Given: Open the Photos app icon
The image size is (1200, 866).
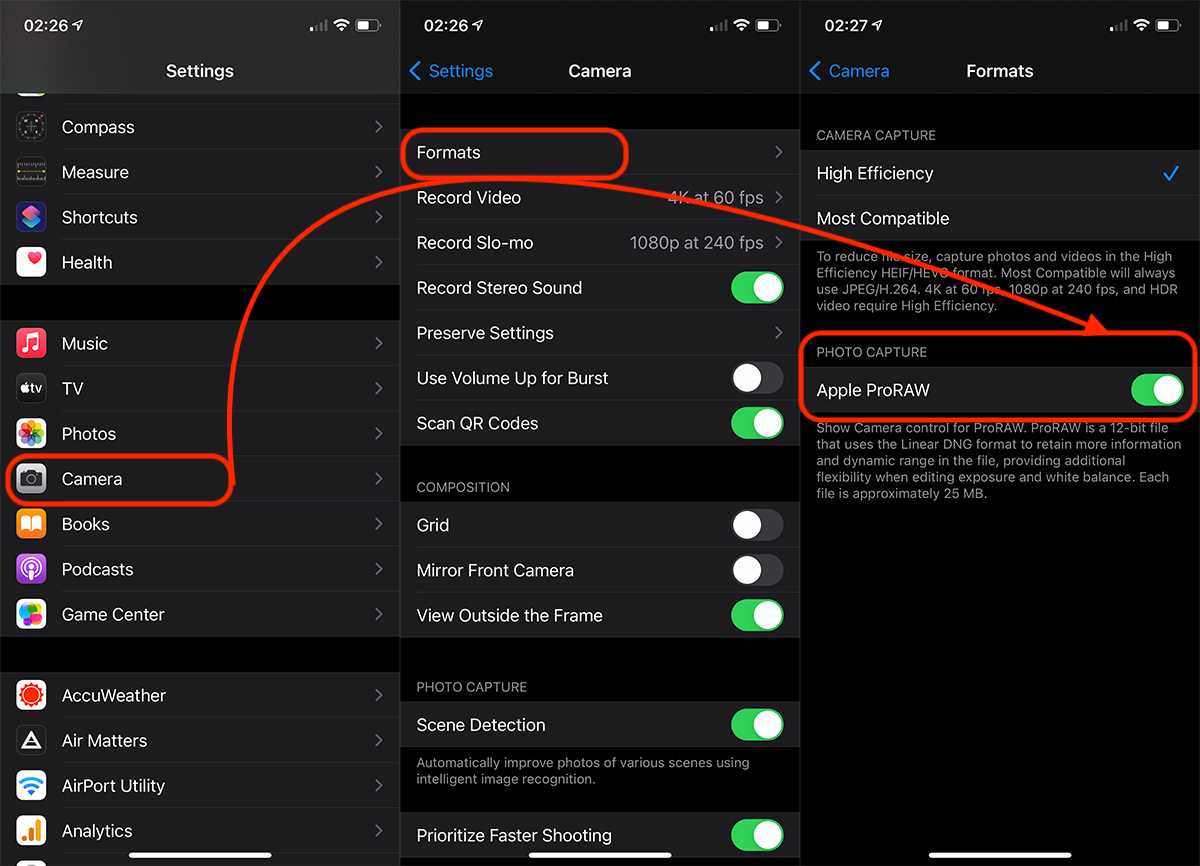Looking at the screenshot, I should point(32,433).
